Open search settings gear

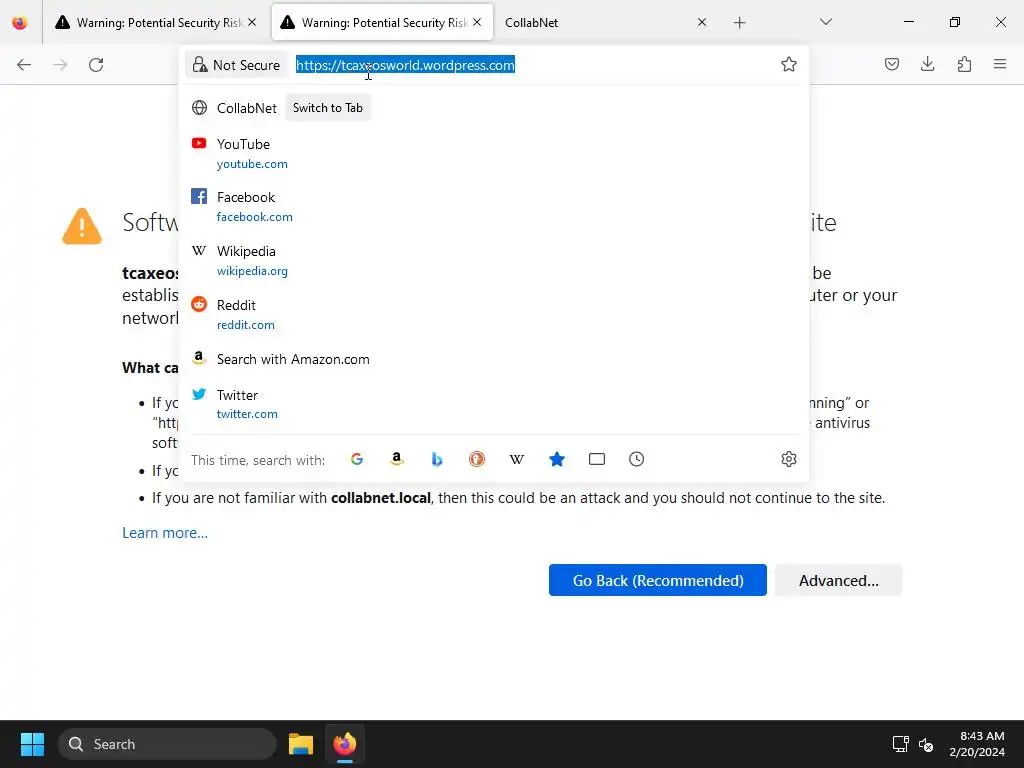point(788,459)
